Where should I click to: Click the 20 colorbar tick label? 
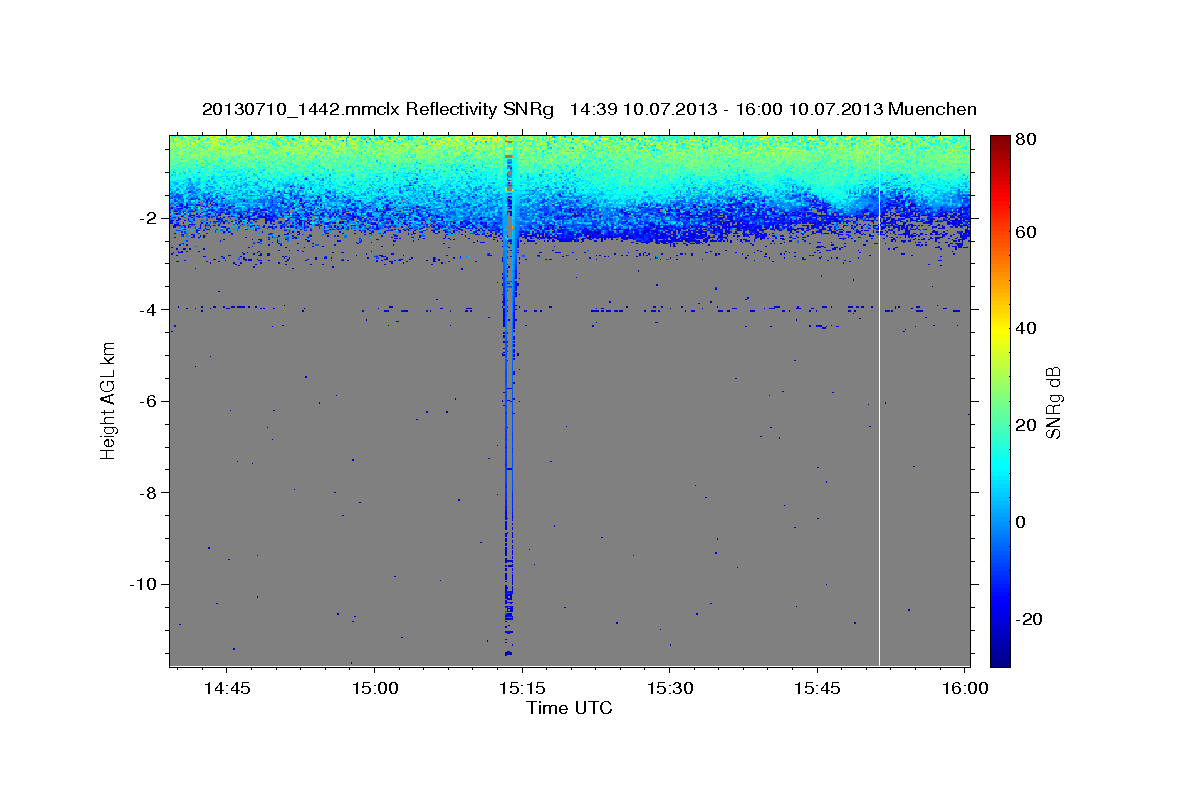click(1027, 426)
